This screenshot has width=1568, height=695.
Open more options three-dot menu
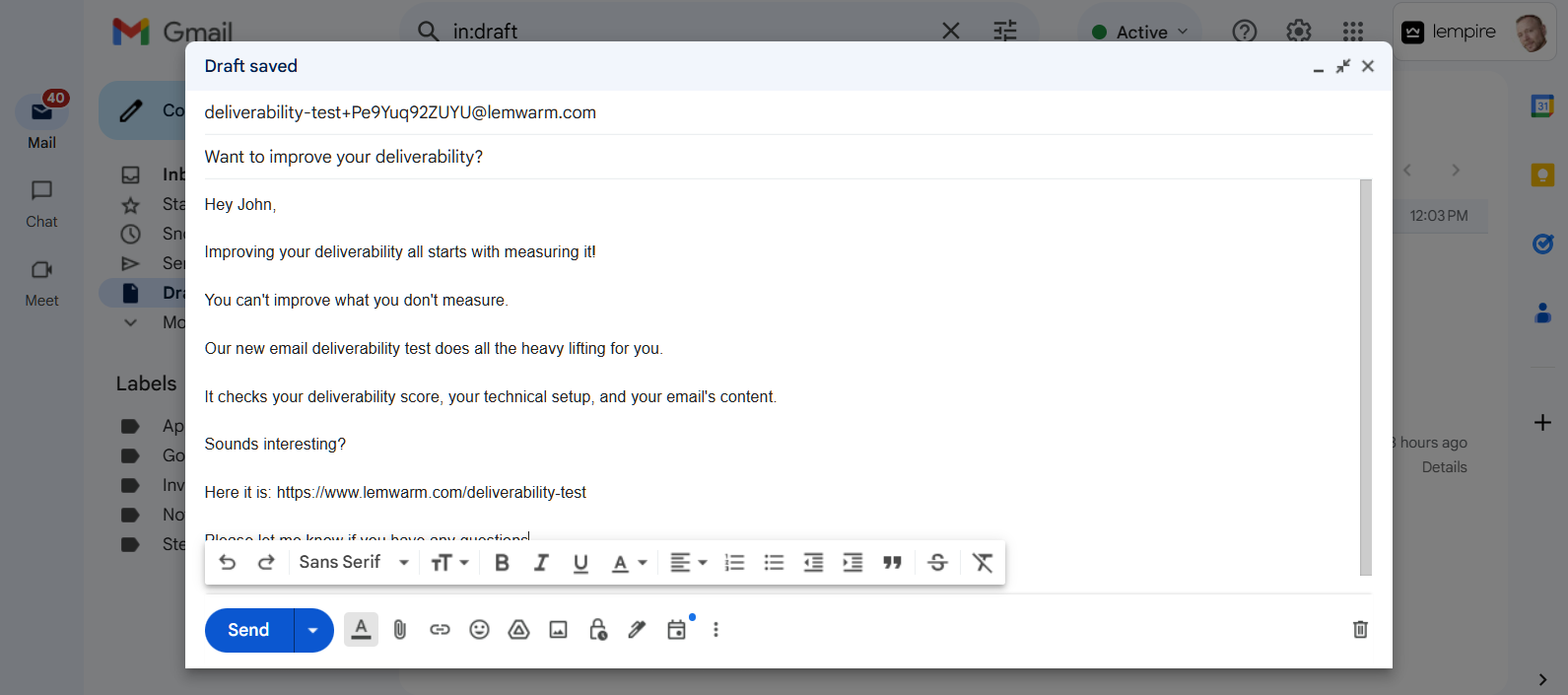716,629
